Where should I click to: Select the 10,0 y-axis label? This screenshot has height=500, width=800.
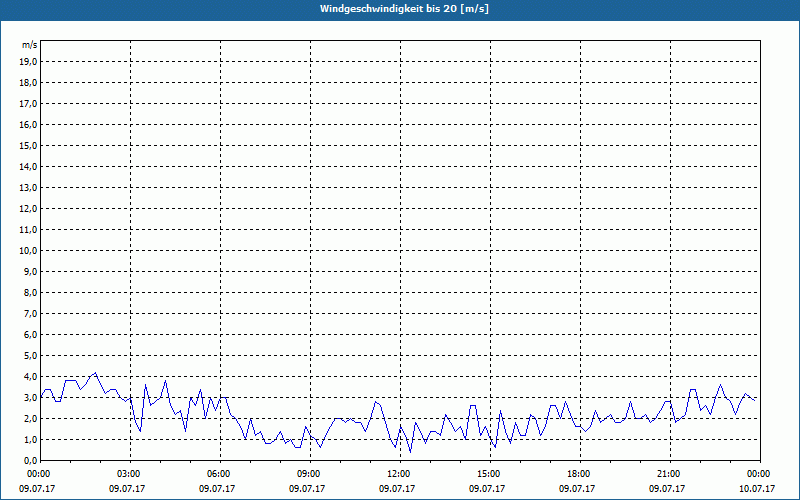(x=28, y=251)
